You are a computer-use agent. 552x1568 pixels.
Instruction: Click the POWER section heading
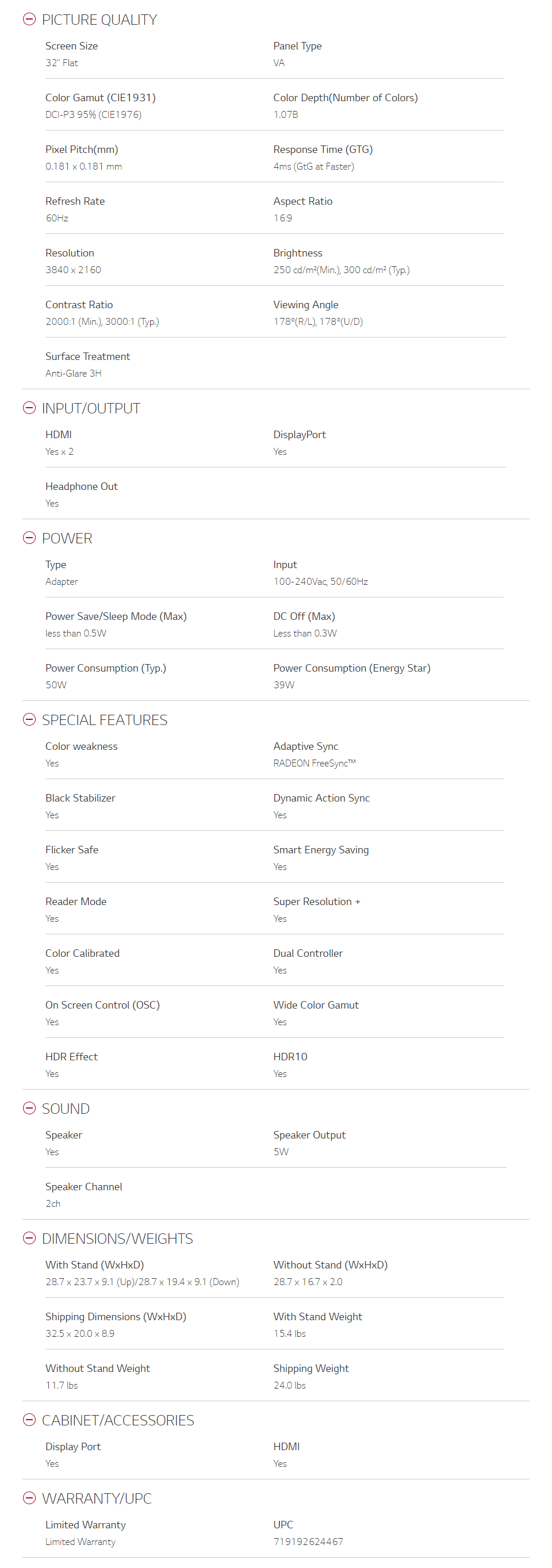coord(67,539)
